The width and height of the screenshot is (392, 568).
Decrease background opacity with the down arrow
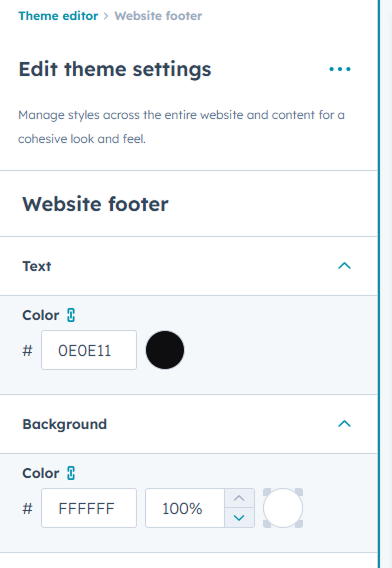239,518
